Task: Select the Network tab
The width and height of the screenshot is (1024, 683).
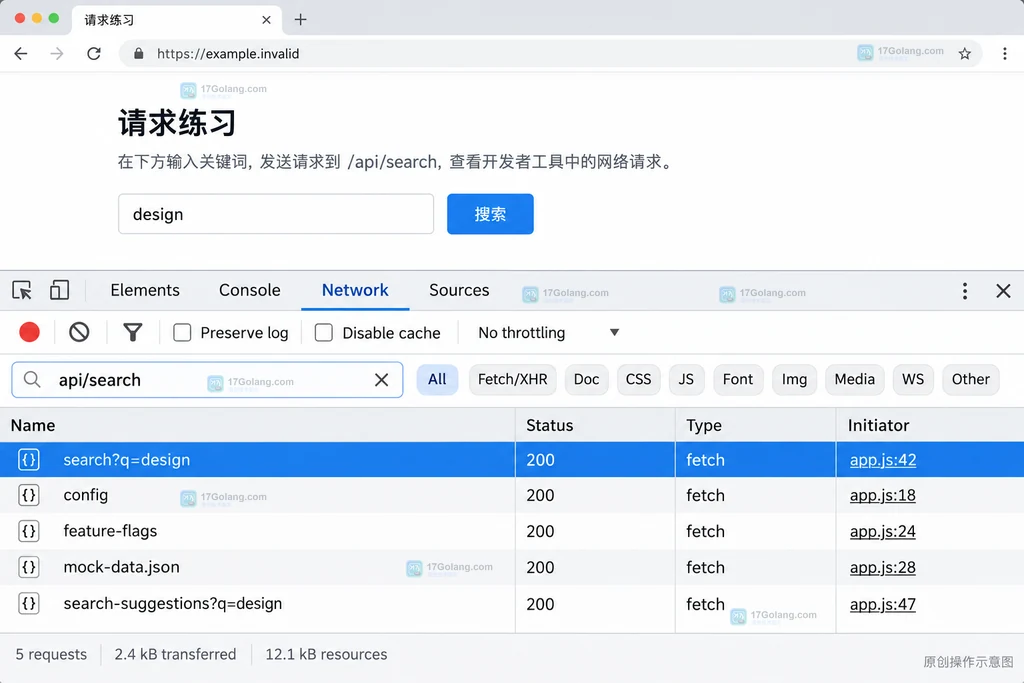Action: [x=355, y=290]
